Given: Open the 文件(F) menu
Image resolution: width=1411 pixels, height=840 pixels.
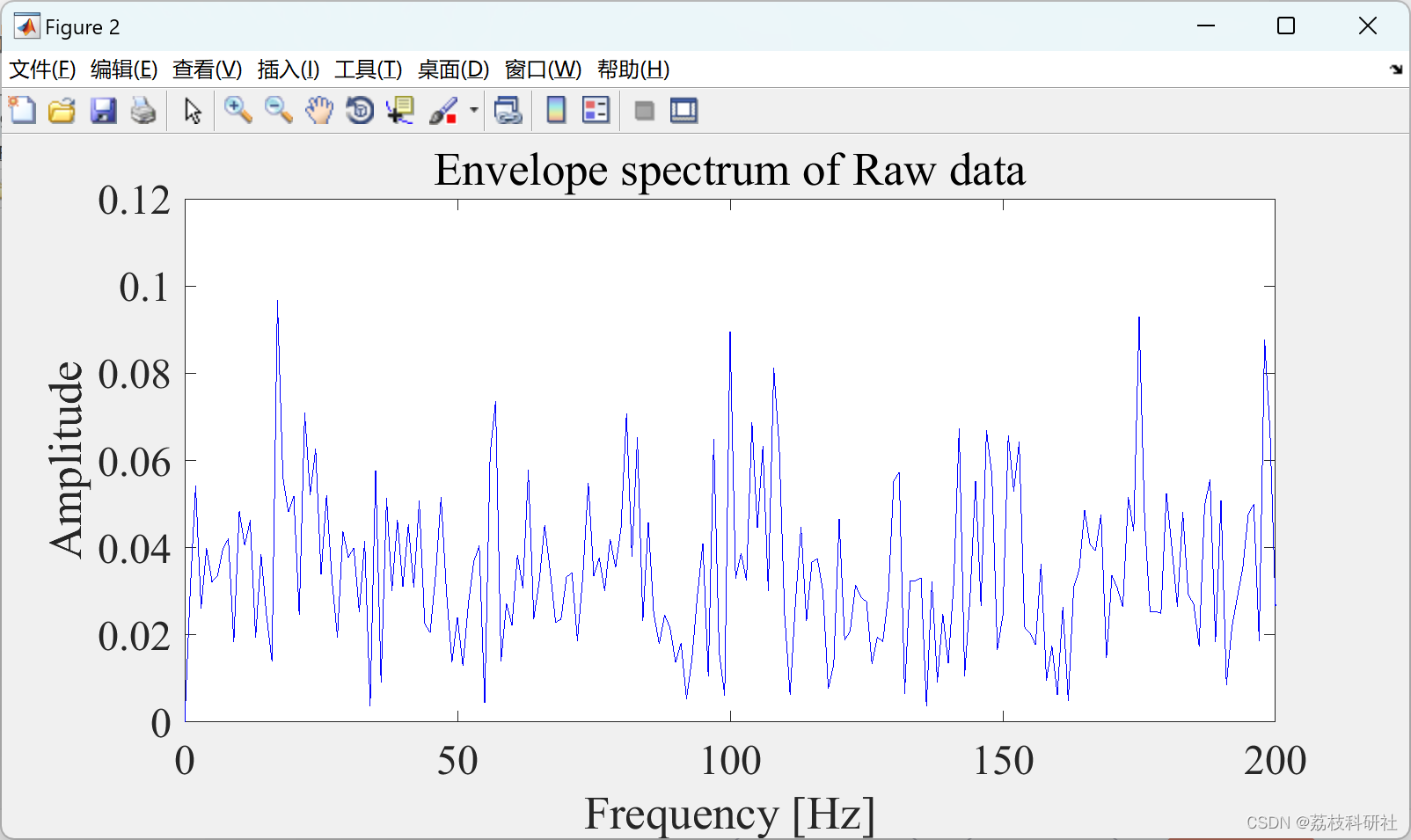Looking at the screenshot, I should (x=42, y=69).
